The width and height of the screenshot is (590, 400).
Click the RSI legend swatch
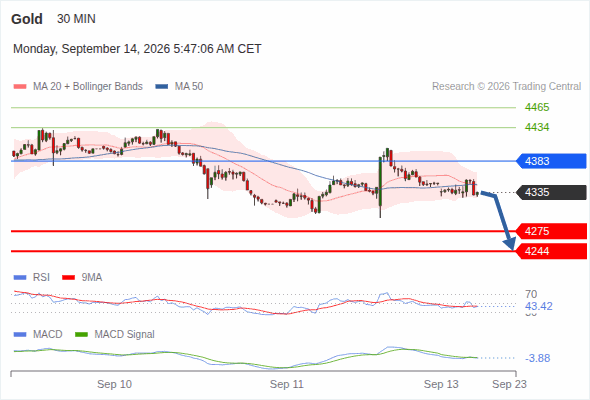coord(20,278)
